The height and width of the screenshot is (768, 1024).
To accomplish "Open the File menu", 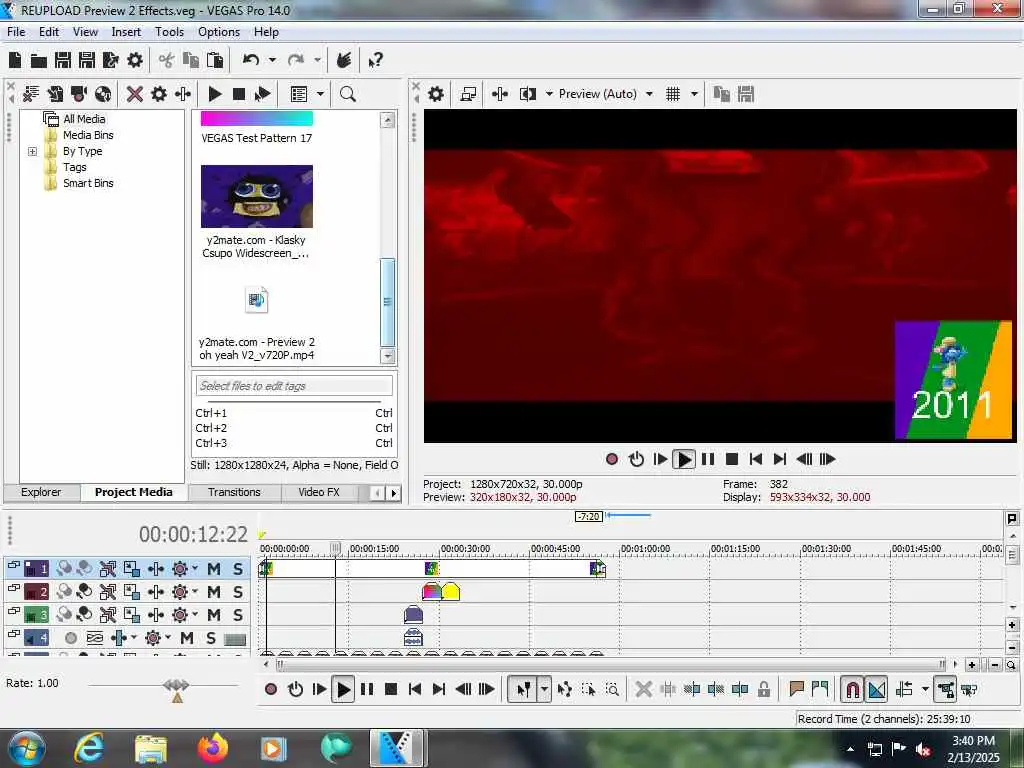I will (x=16, y=32).
